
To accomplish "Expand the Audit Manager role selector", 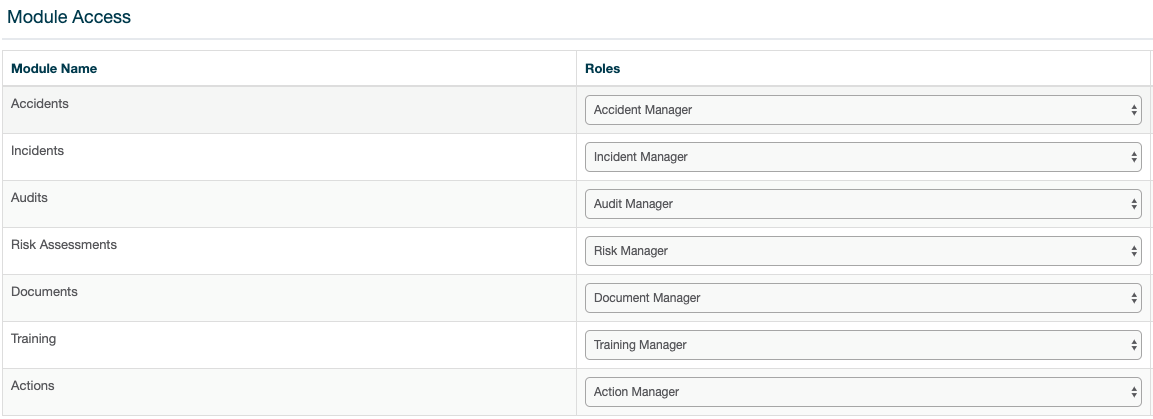I will (863, 204).
